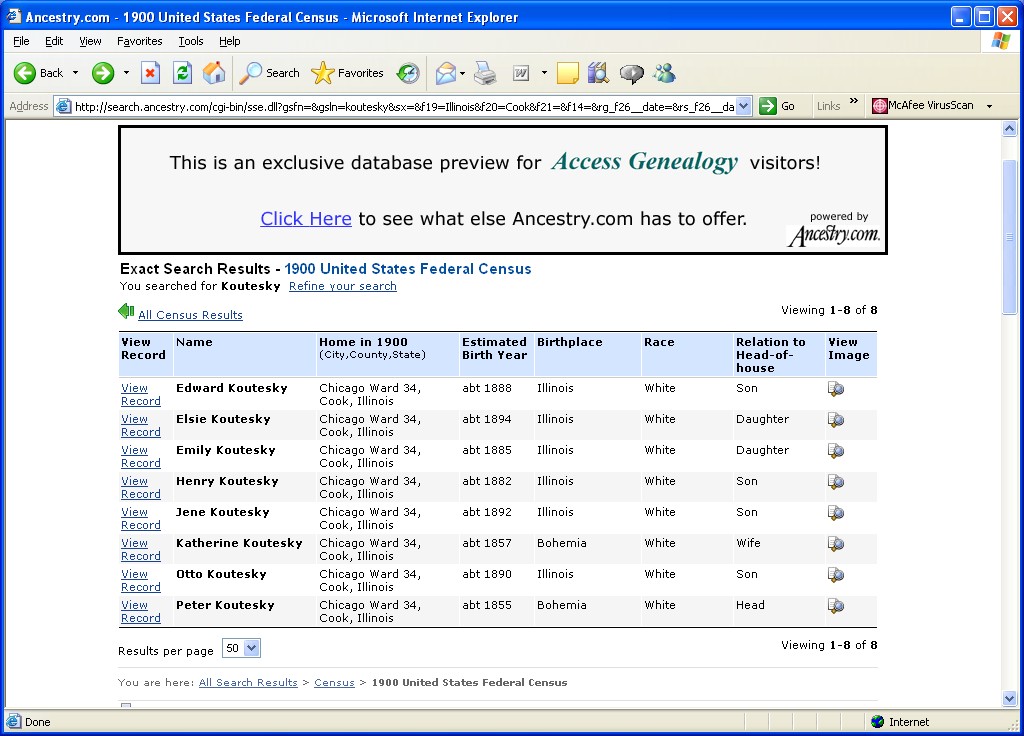Edit with Microsoft Word icon

[521, 72]
